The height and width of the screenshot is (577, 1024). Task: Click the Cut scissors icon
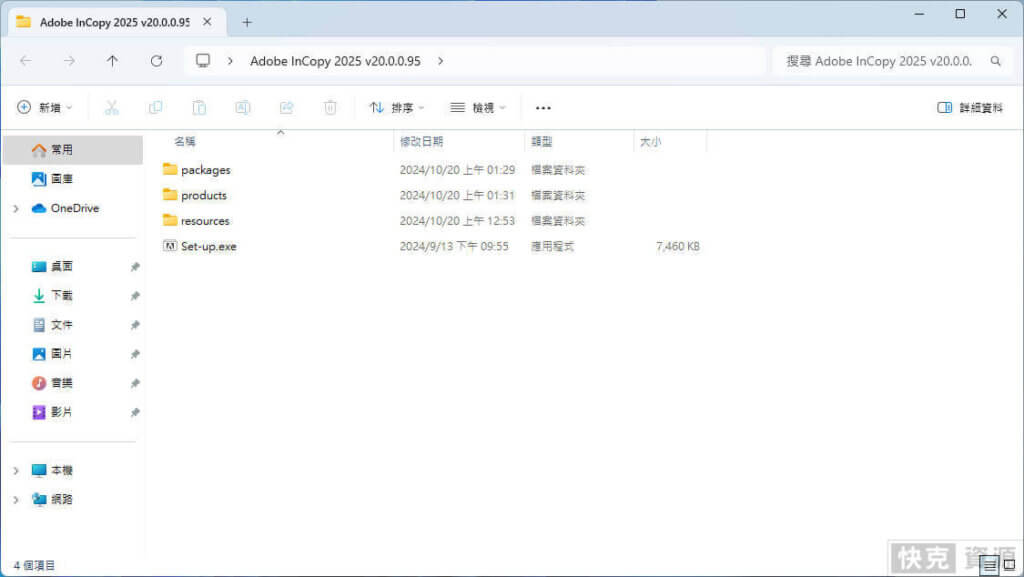tap(112, 108)
